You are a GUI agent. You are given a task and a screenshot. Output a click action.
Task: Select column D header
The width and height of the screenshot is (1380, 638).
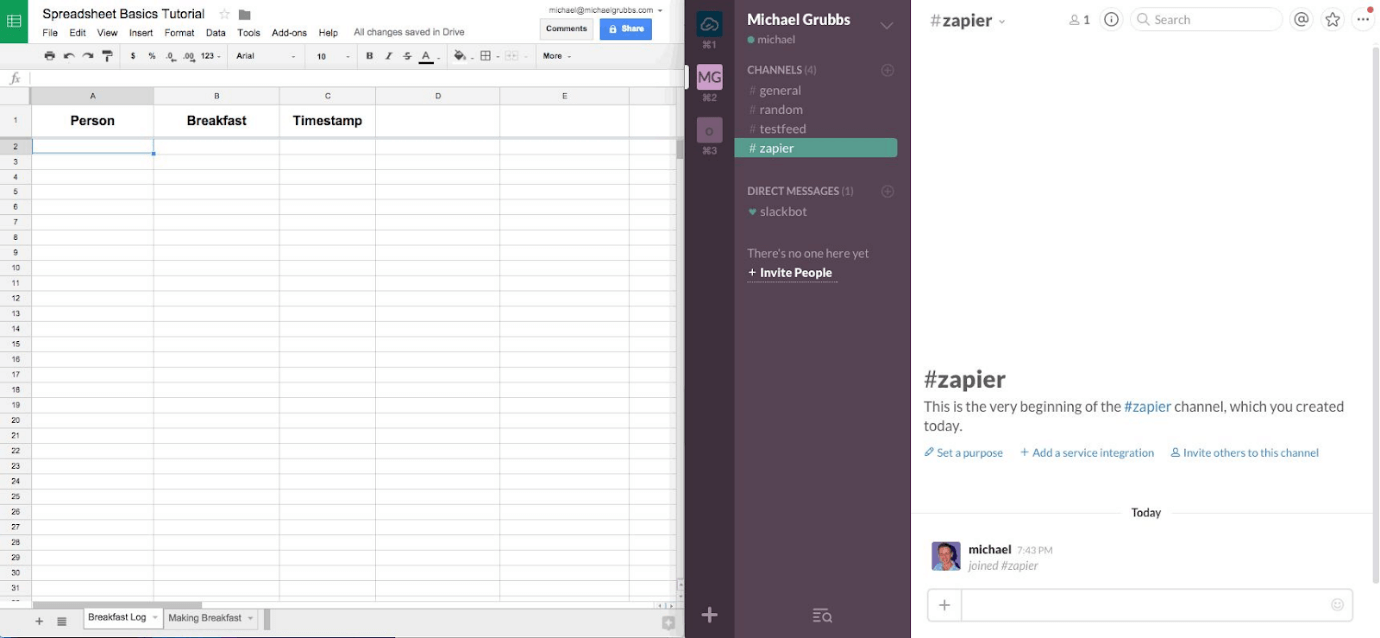pyautogui.click(x=437, y=96)
